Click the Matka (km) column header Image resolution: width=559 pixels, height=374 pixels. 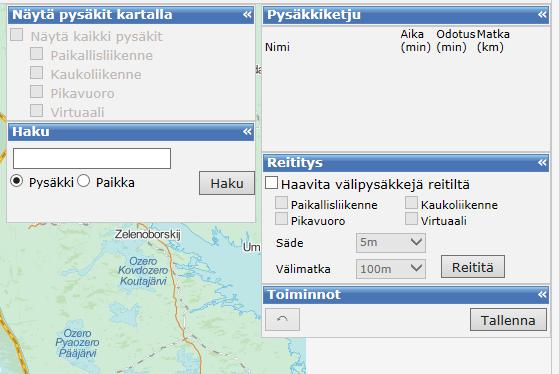pos(493,41)
